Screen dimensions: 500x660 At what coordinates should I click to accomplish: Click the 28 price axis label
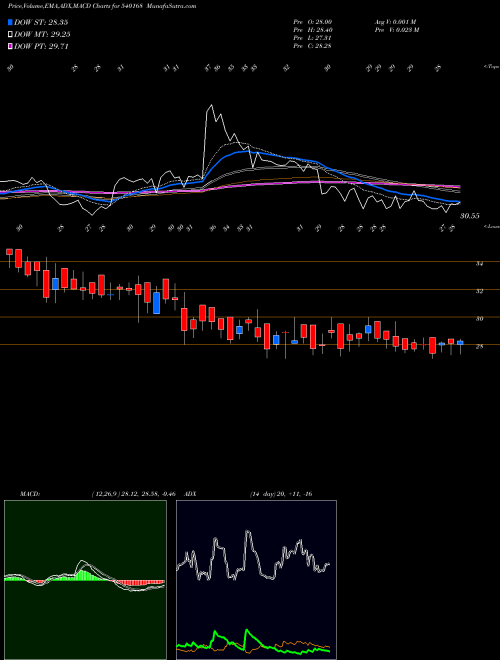tap(479, 346)
